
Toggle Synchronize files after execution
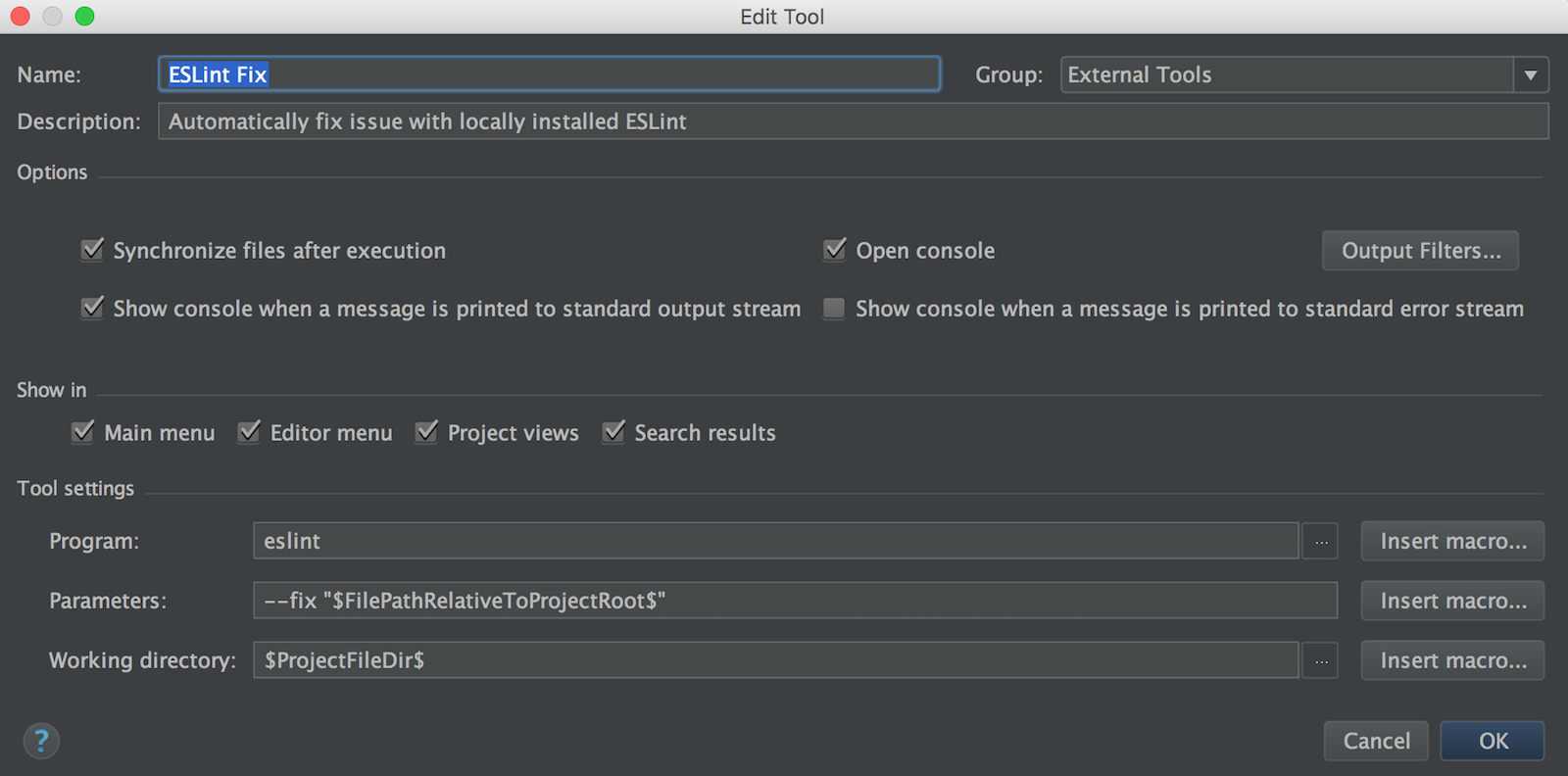92,250
